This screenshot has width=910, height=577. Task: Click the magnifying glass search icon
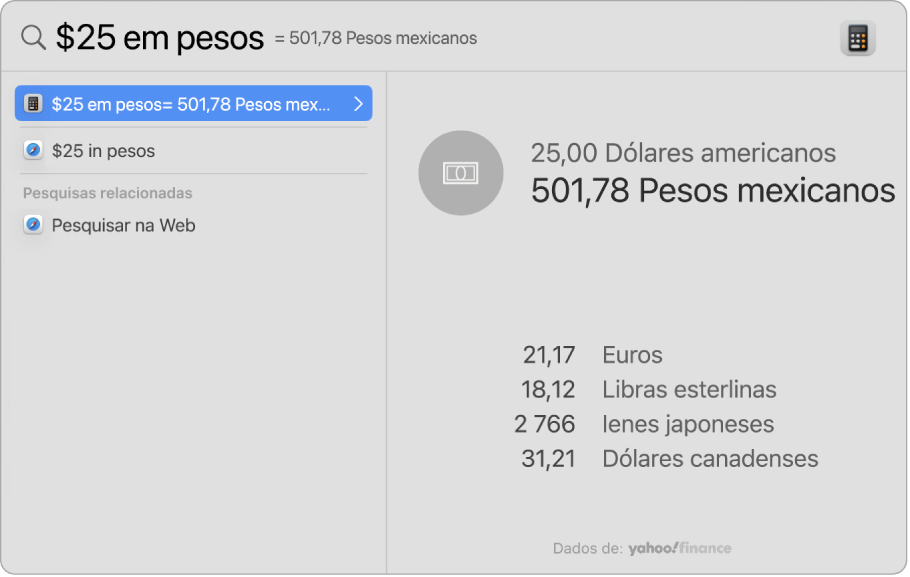(32, 37)
